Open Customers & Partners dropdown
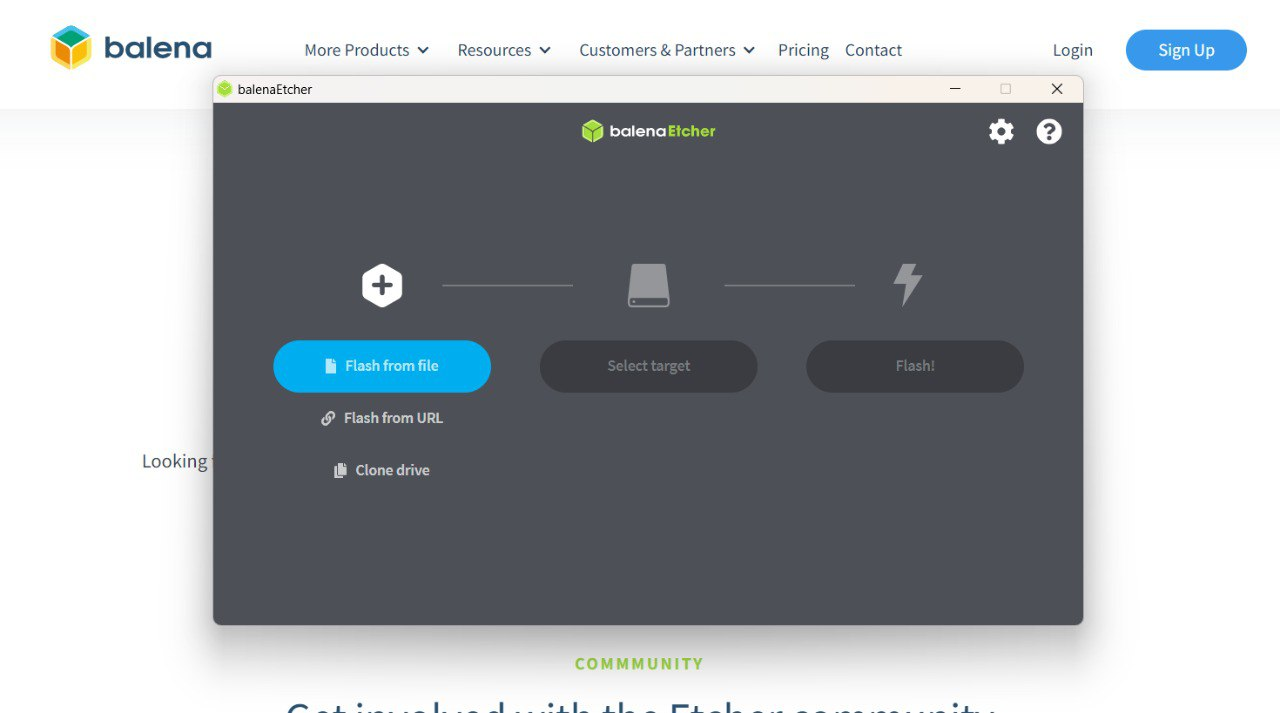The image size is (1280, 713). coord(668,50)
